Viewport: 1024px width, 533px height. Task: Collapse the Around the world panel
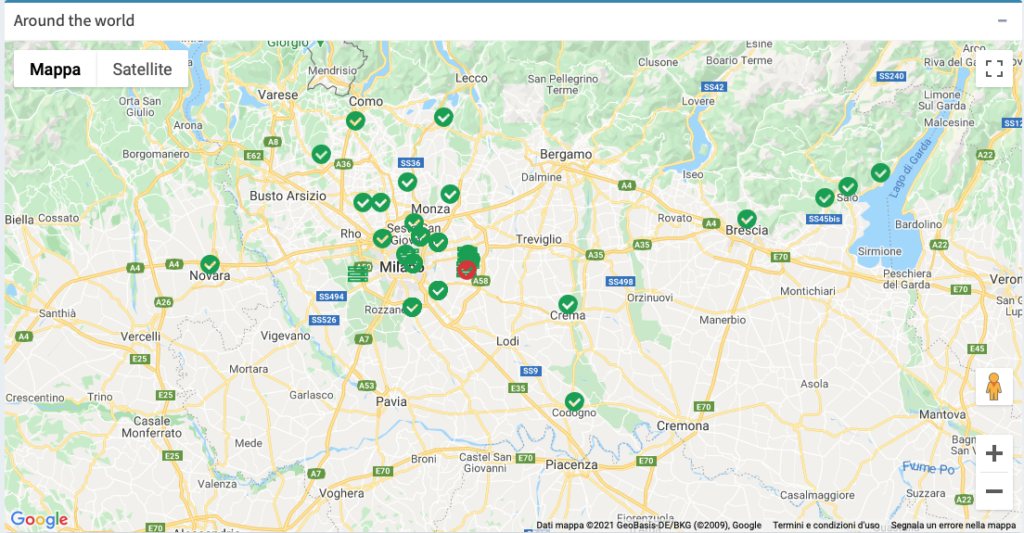coord(1002,21)
